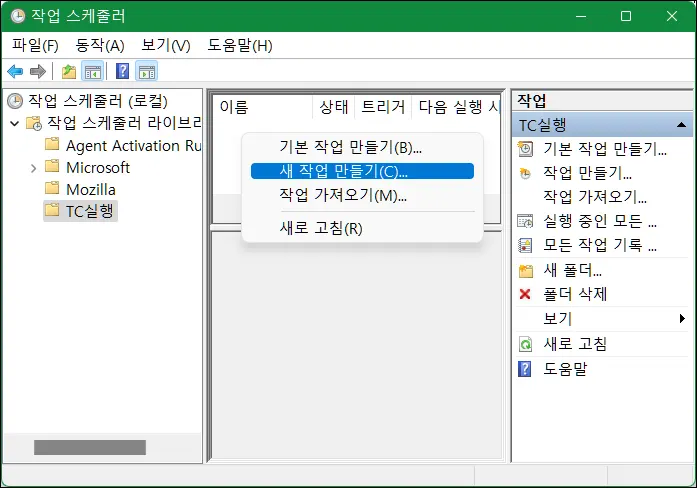Click the Microsoft folder icon in the tree

tap(52, 166)
